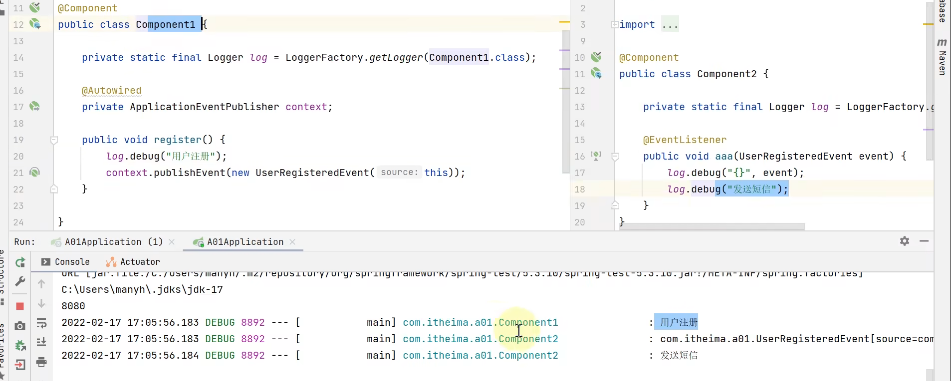951x381 pixels.
Task: Click the register method name
Action: 178,140
